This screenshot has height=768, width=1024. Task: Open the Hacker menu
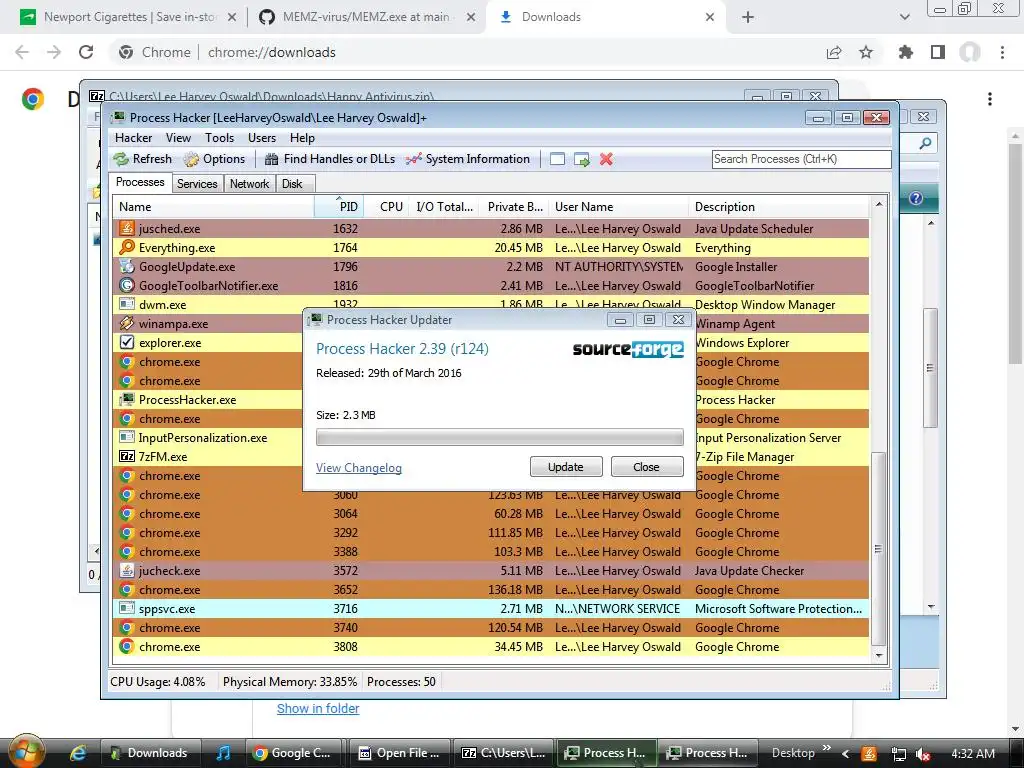tap(133, 138)
